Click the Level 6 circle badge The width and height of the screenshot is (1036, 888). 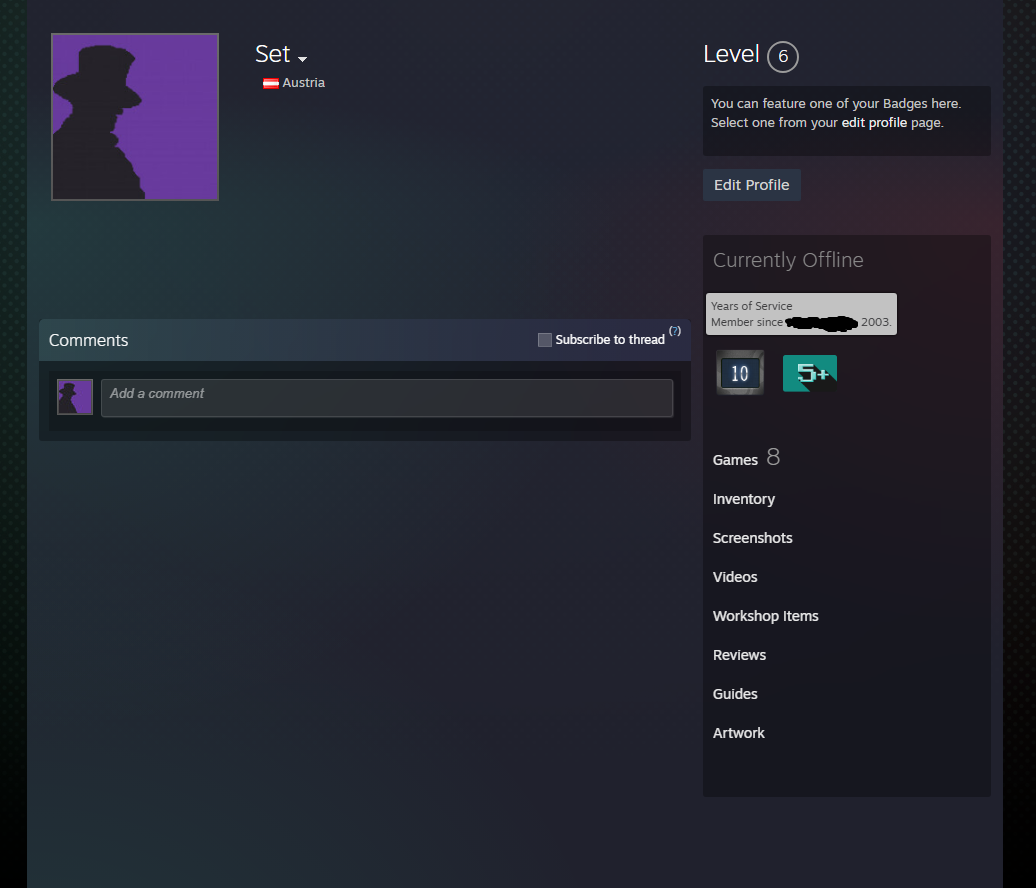click(x=782, y=57)
